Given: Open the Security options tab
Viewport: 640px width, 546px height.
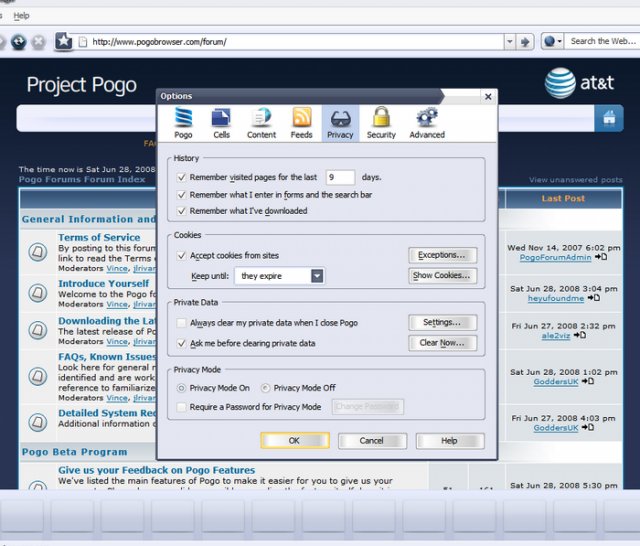Looking at the screenshot, I should [x=381, y=123].
